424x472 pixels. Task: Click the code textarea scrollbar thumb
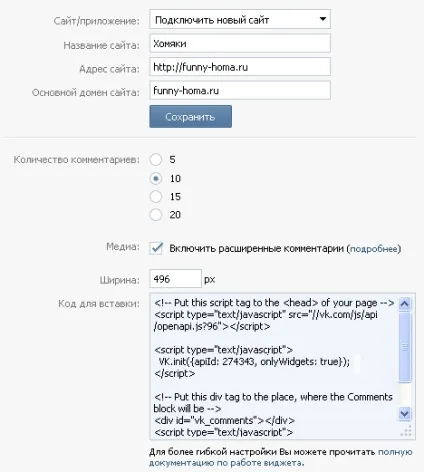pyautogui.click(x=405, y=347)
